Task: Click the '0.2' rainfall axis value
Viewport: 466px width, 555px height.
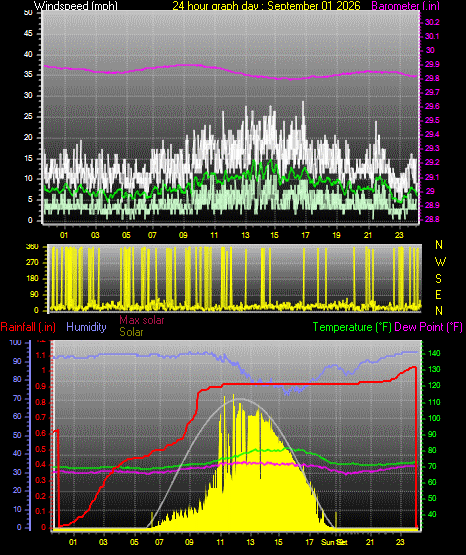Action: pos(41,496)
